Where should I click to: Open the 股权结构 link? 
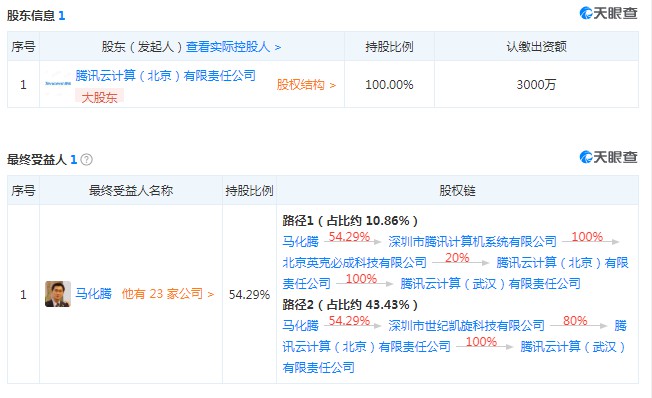point(306,85)
